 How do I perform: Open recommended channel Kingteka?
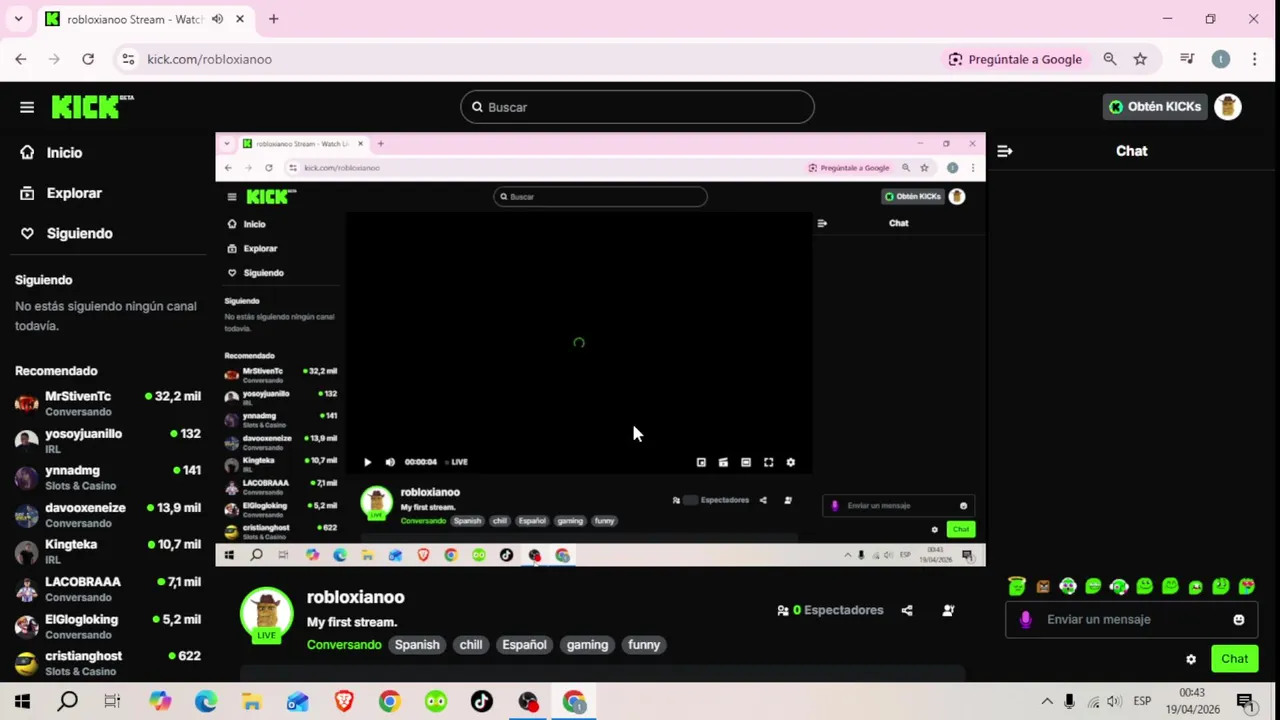click(x=108, y=552)
